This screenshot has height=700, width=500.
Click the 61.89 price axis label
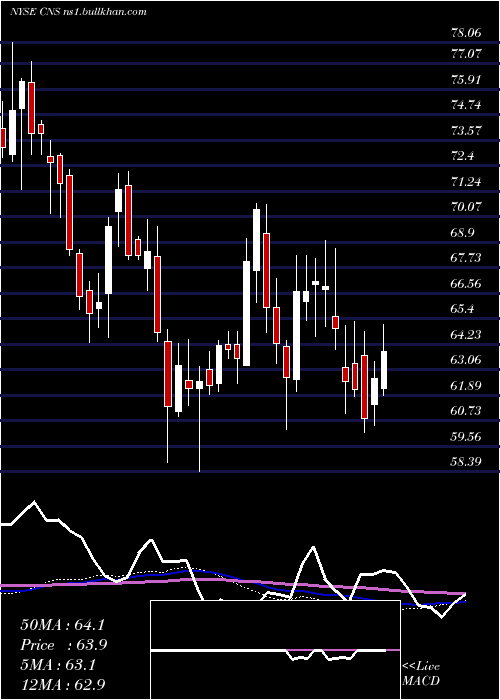coord(467,385)
